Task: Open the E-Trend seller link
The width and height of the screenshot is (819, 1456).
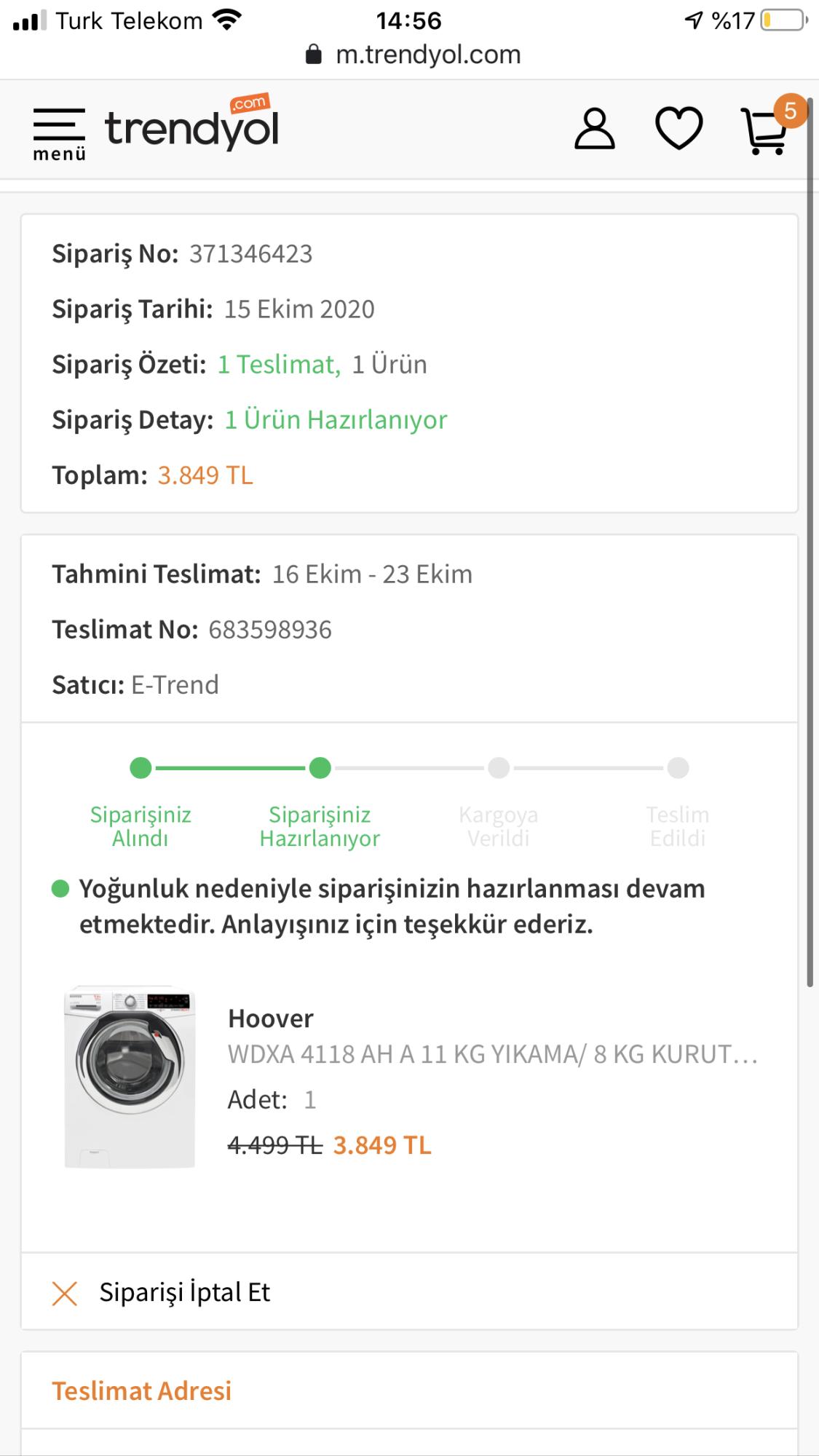Action: [175, 685]
